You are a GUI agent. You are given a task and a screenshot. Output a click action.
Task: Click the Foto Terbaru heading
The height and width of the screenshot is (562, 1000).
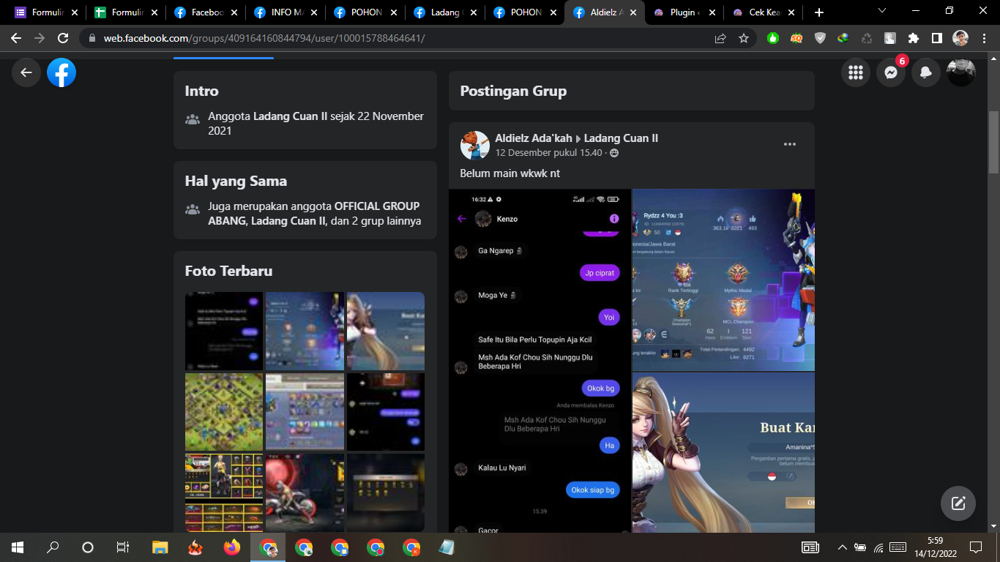[x=228, y=270]
